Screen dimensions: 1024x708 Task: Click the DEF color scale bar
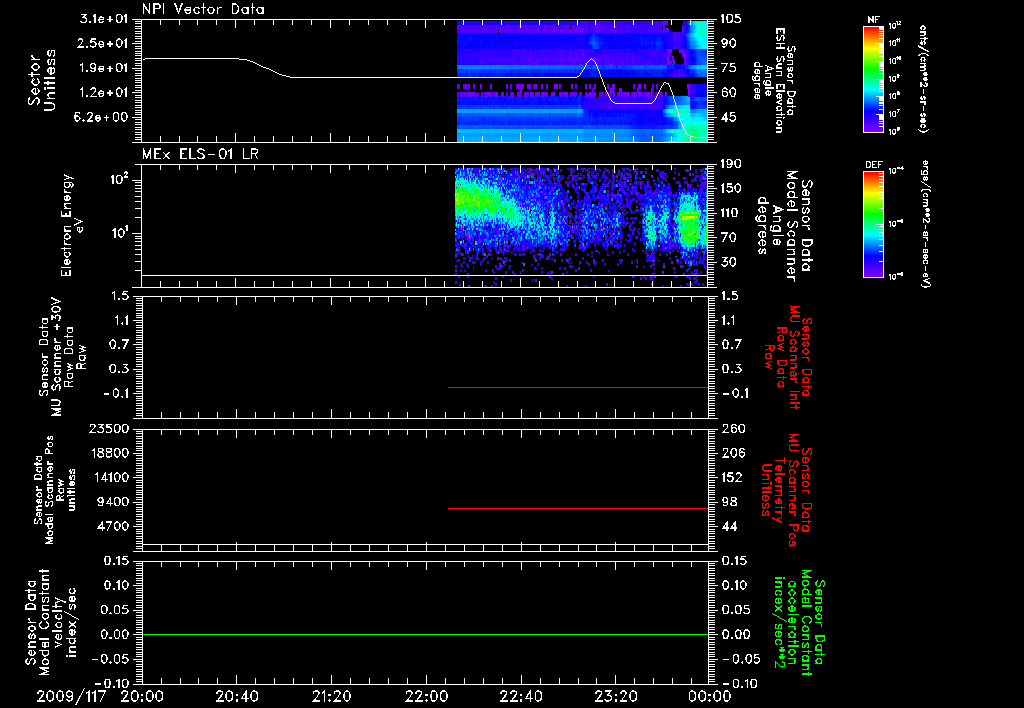[x=873, y=224]
